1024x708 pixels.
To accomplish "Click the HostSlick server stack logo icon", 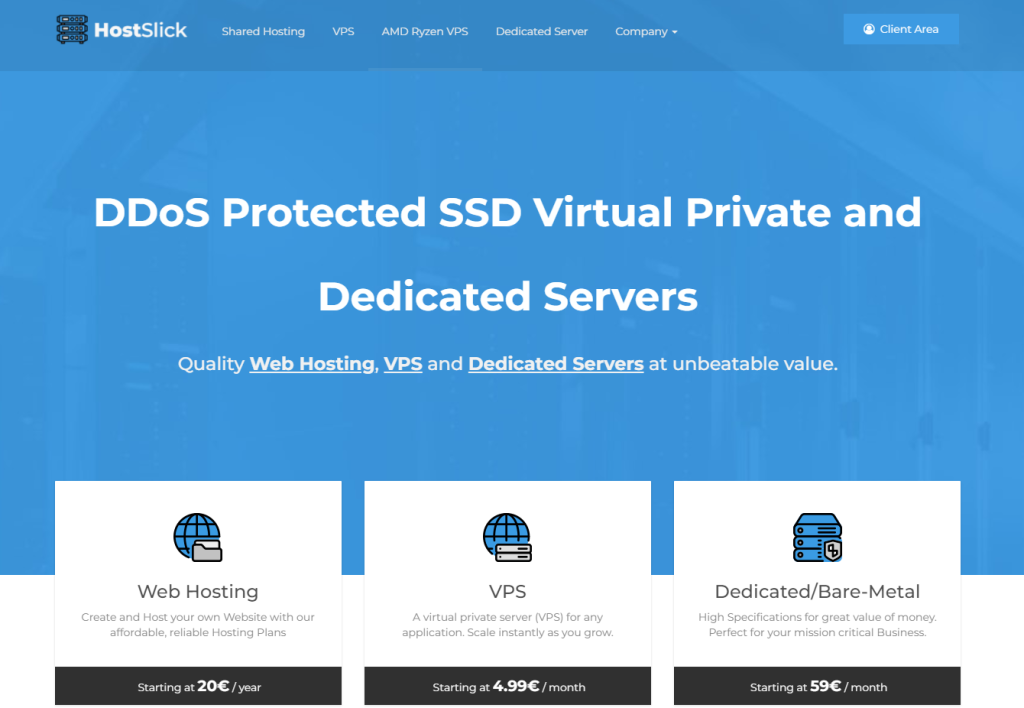I will [72, 30].
